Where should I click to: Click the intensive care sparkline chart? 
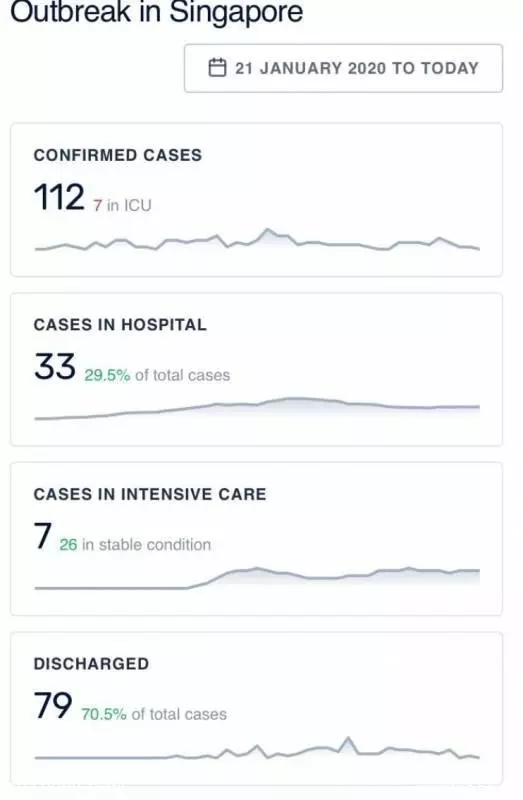[x=257, y=578]
